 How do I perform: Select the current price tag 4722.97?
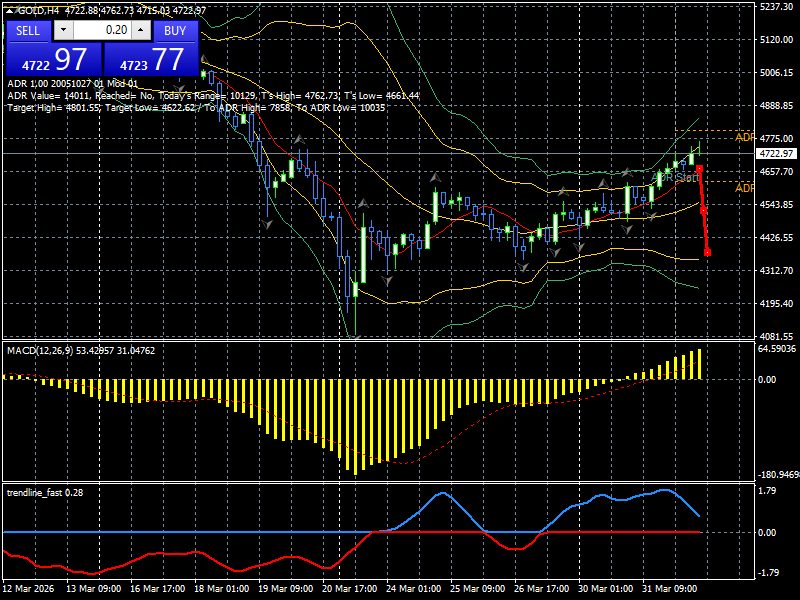(x=776, y=154)
